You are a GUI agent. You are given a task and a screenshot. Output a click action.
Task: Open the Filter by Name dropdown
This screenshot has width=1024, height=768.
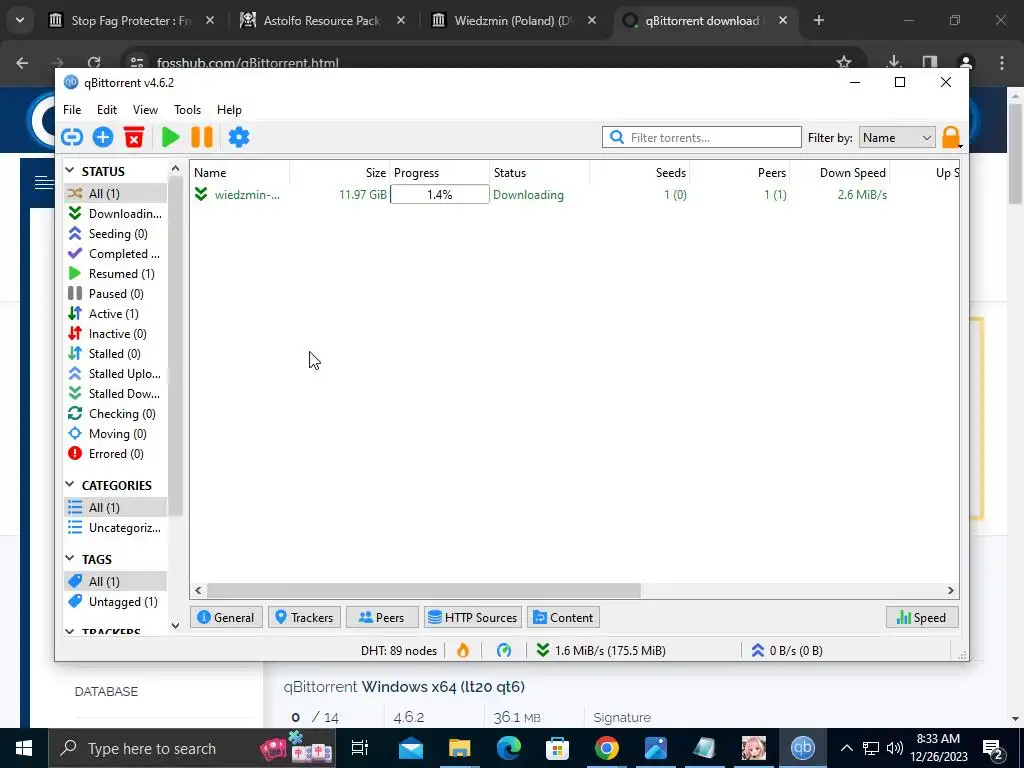(x=897, y=138)
